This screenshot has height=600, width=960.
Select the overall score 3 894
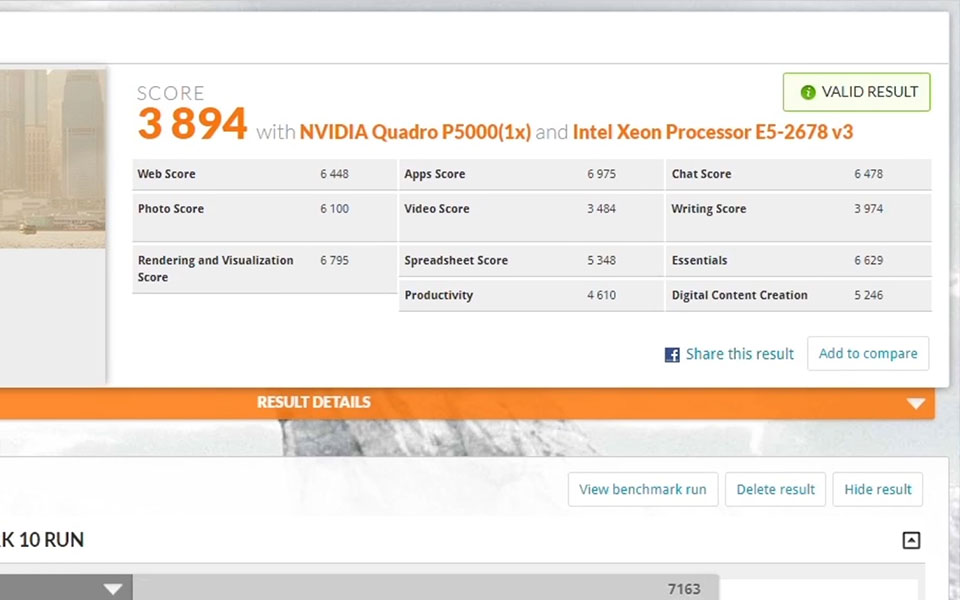coord(192,124)
